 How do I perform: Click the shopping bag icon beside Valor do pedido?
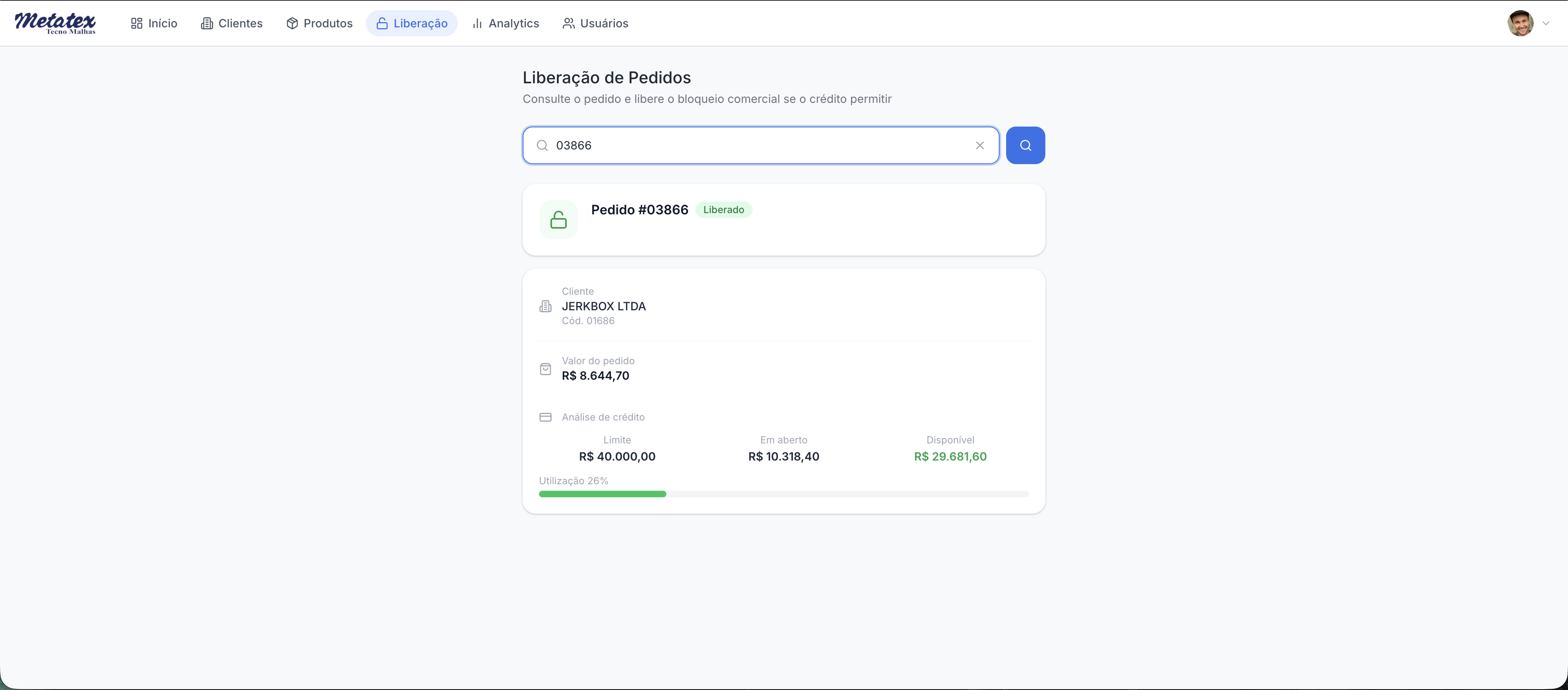[x=546, y=369]
